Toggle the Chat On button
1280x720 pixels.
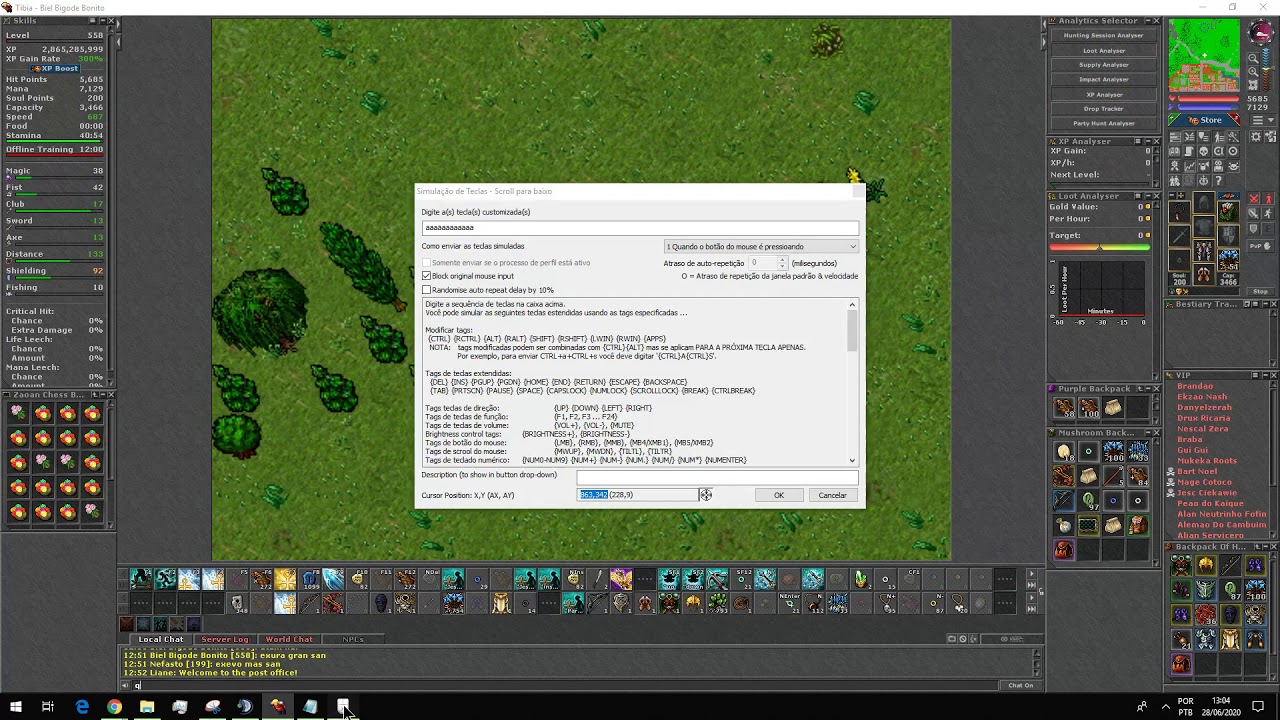coord(1020,685)
